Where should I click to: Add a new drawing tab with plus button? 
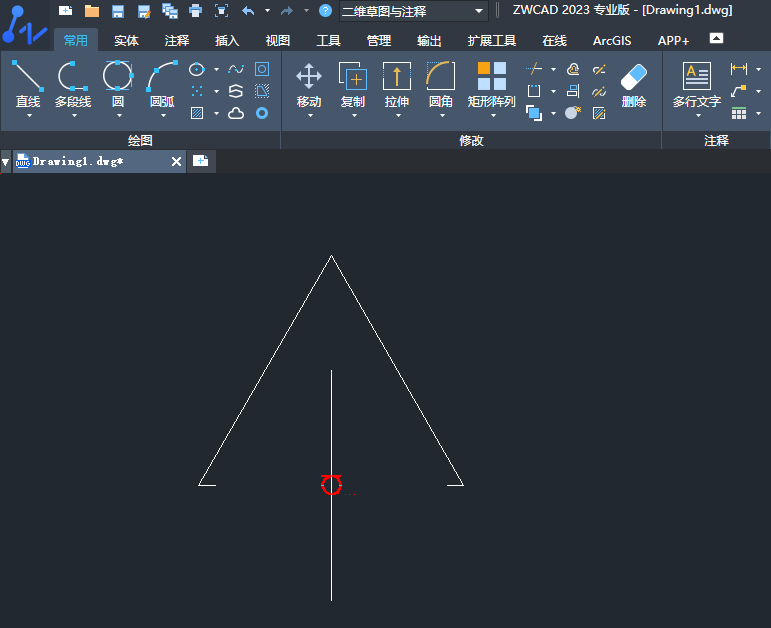[201, 161]
